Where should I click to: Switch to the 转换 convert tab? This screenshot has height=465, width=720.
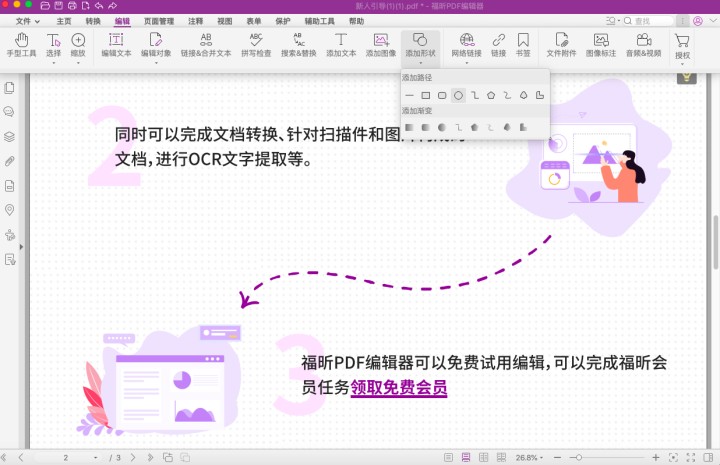point(93,21)
